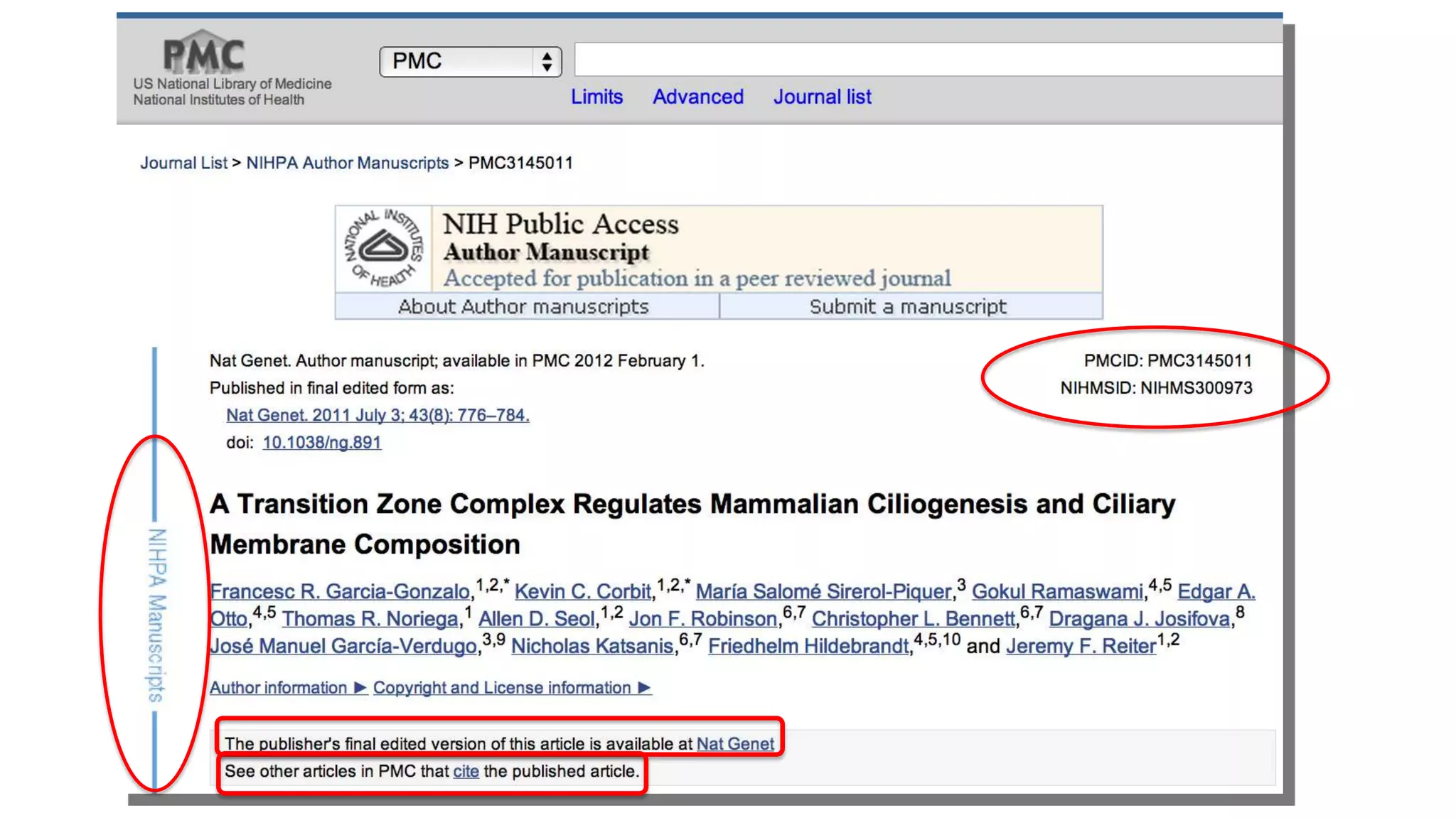
Task: Select Submit a manuscript tab
Action: pyautogui.click(x=908, y=306)
